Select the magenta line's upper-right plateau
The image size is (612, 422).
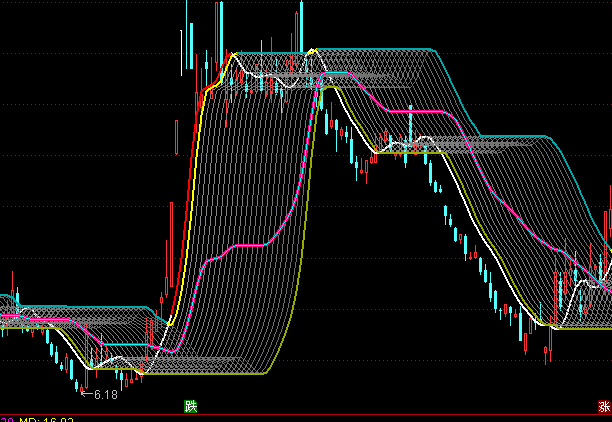click(410, 110)
